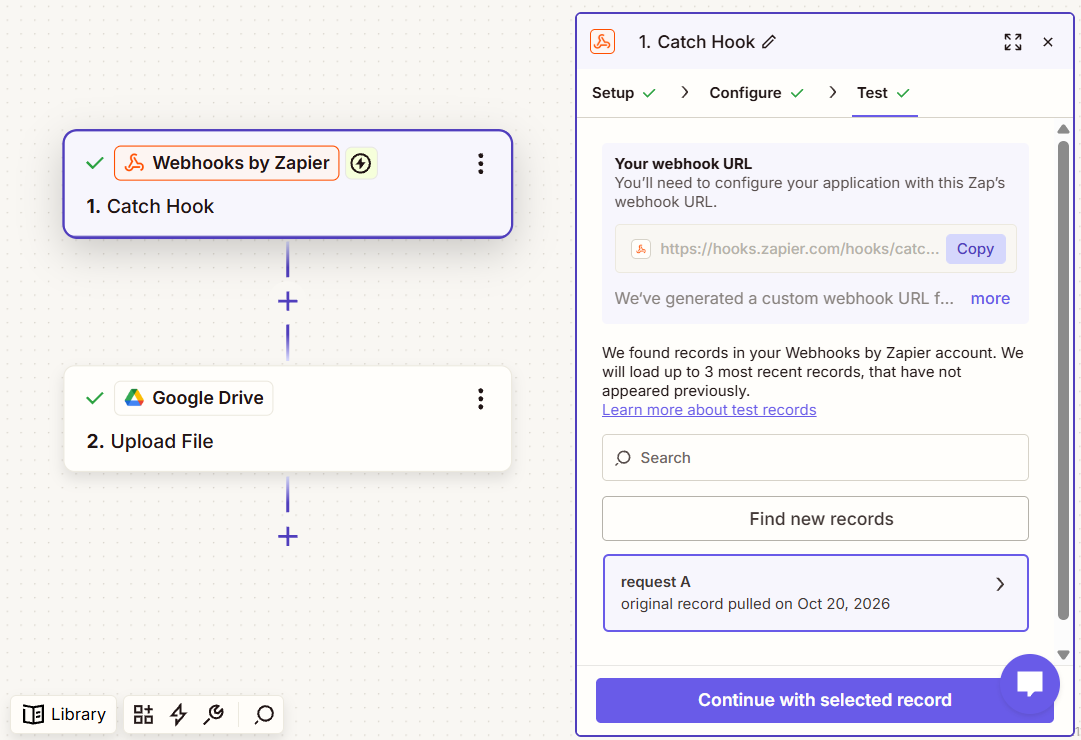
Task: Click Find new records button
Action: click(x=815, y=519)
